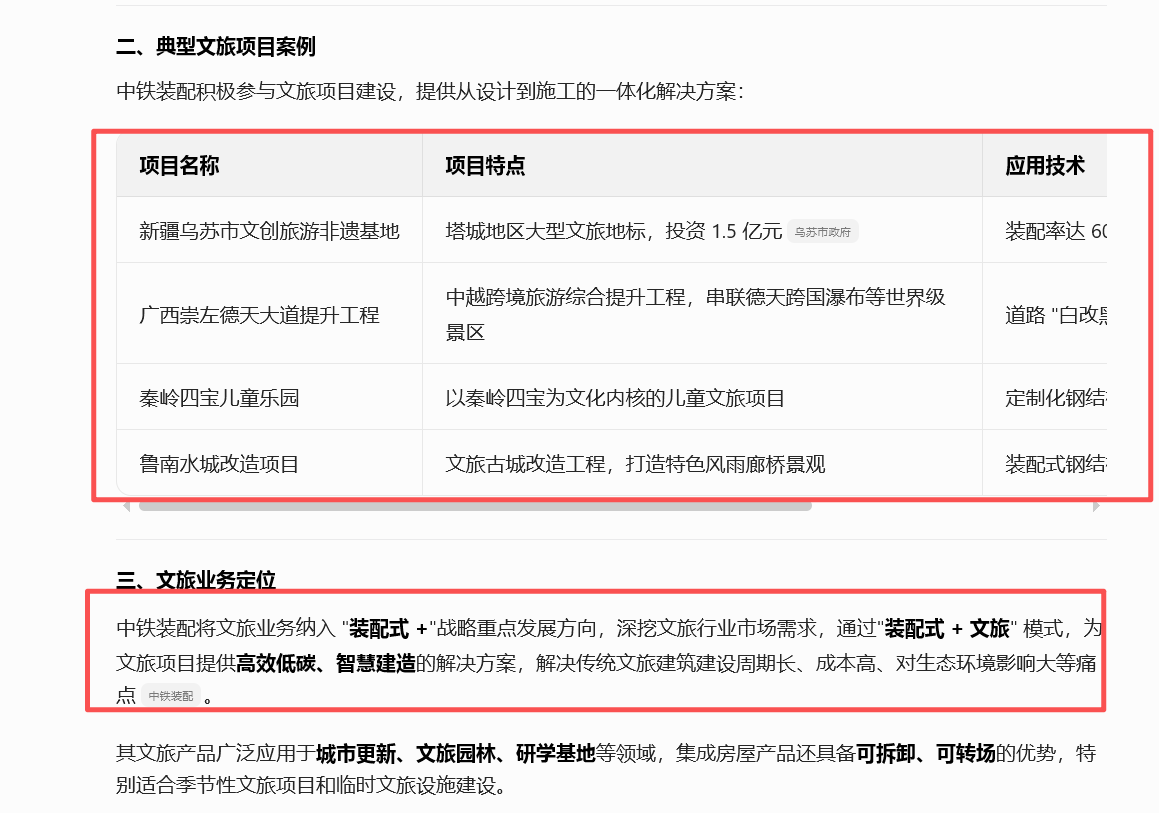Screen dimensions: 1159x813
Task: Click the bold text 可拆卸、可转场
Action: [x=925, y=753]
